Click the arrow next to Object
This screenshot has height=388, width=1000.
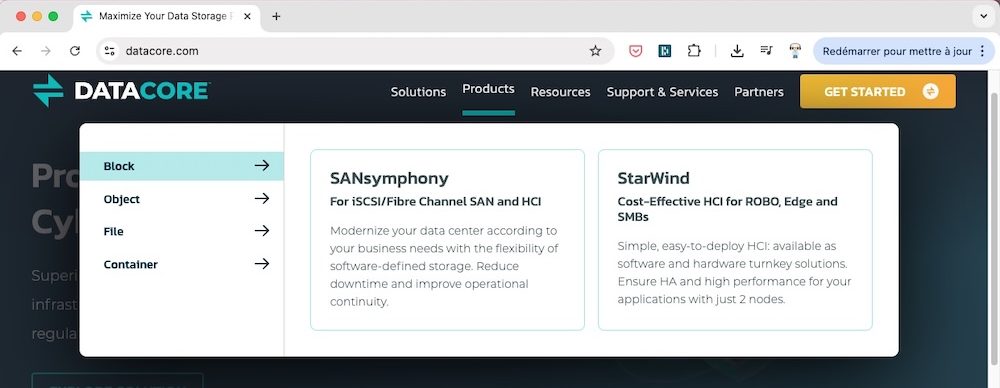[x=261, y=198]
